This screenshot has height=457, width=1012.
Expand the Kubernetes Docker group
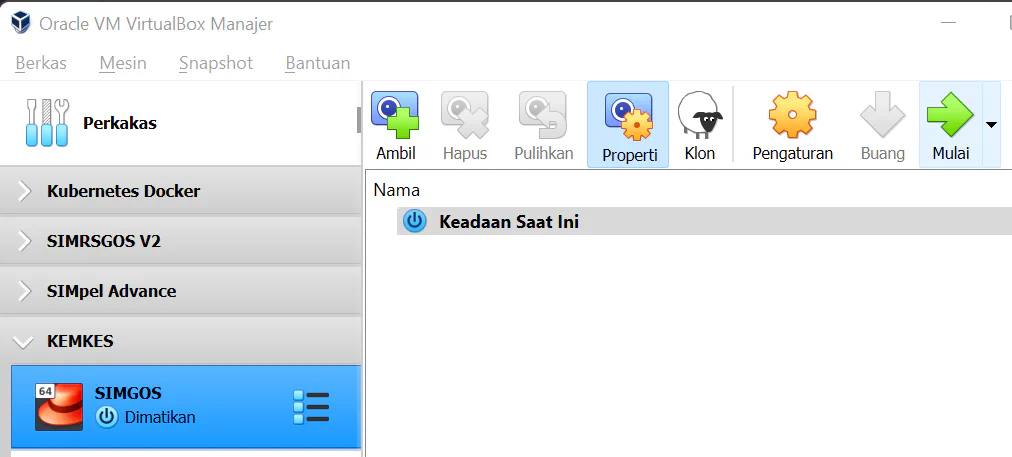click(24, 191)
